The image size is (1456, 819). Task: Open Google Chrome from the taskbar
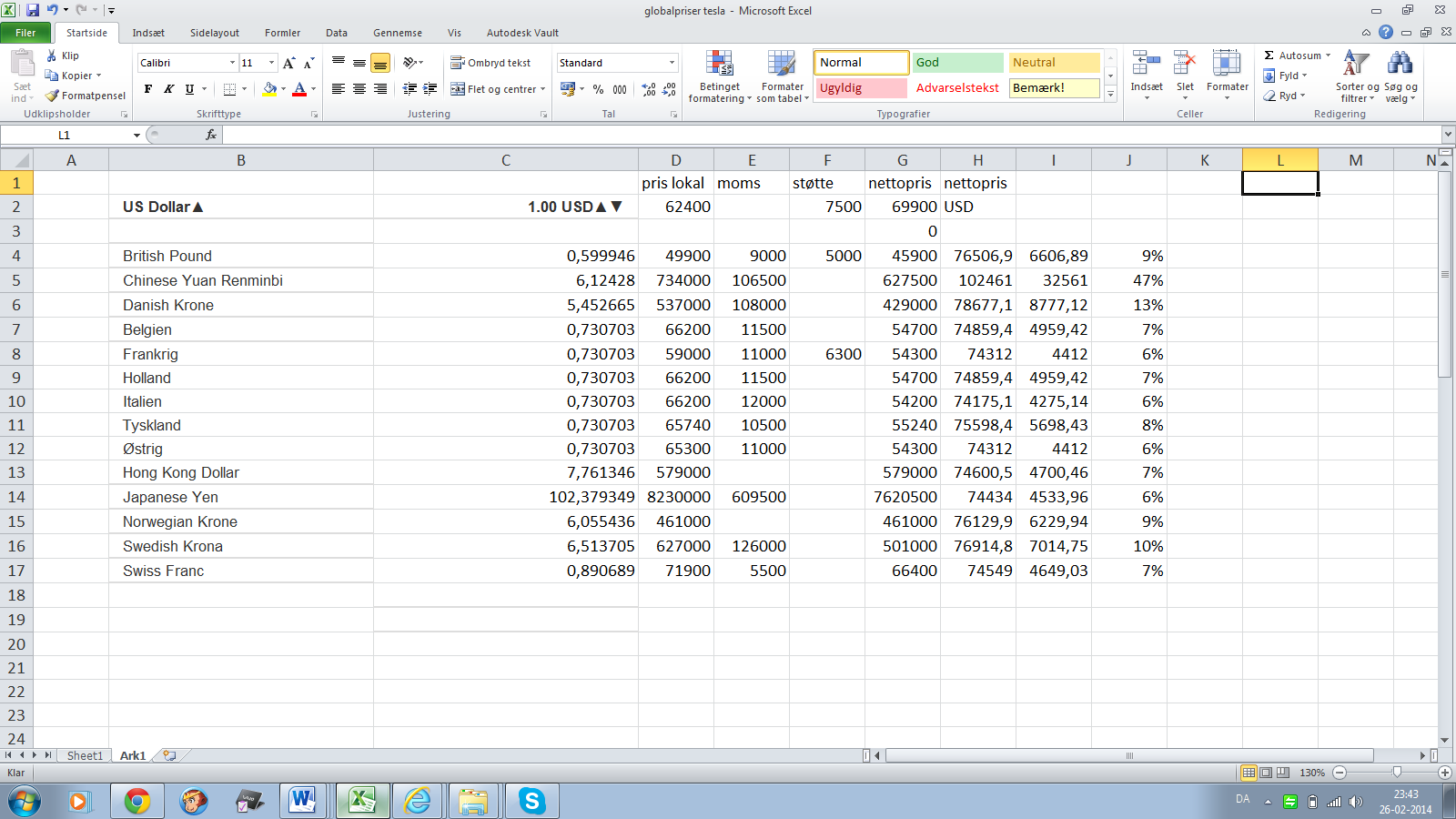coord(137,801)
